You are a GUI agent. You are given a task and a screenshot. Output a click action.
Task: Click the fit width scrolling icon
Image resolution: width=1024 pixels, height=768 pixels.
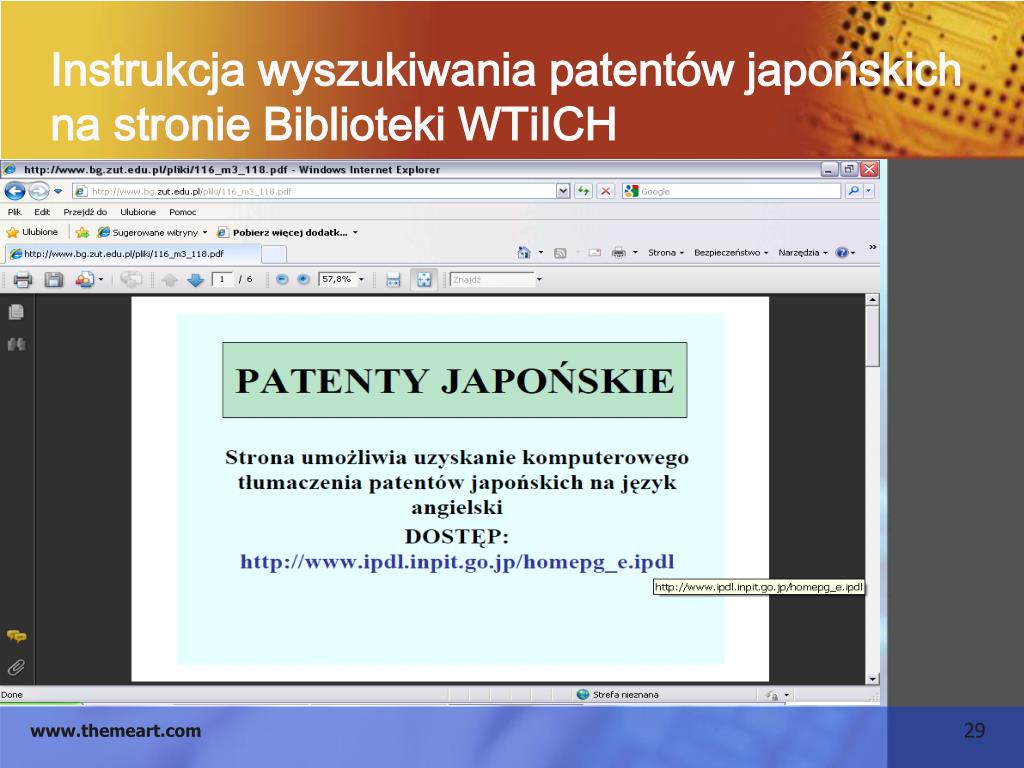[393, 280]
